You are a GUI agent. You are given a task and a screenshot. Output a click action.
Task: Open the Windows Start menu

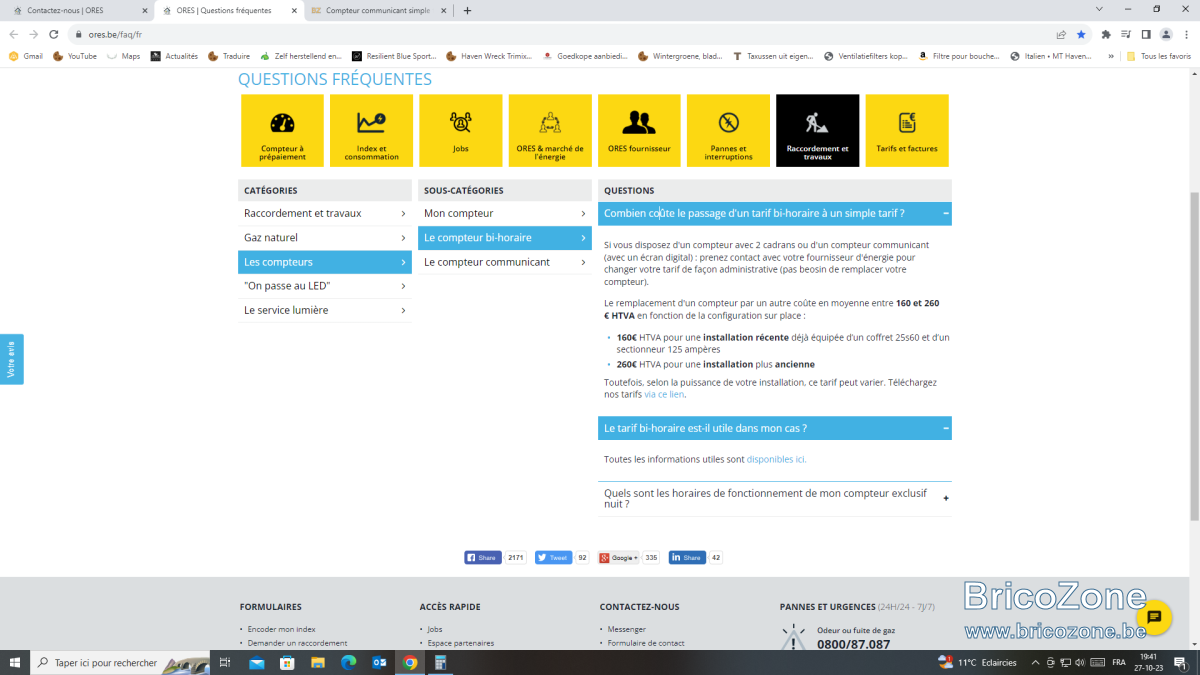pos(15,662)
